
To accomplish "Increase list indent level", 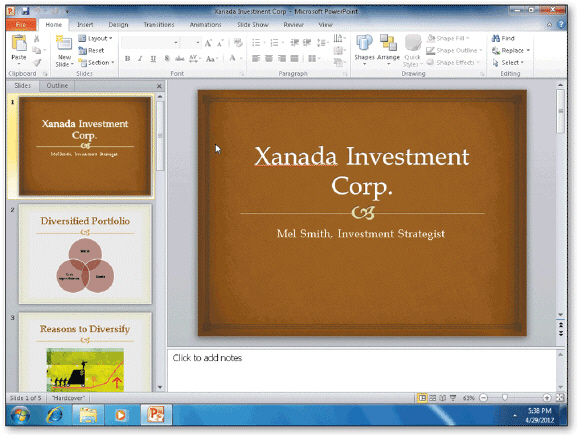I will (x=307, y=43).
